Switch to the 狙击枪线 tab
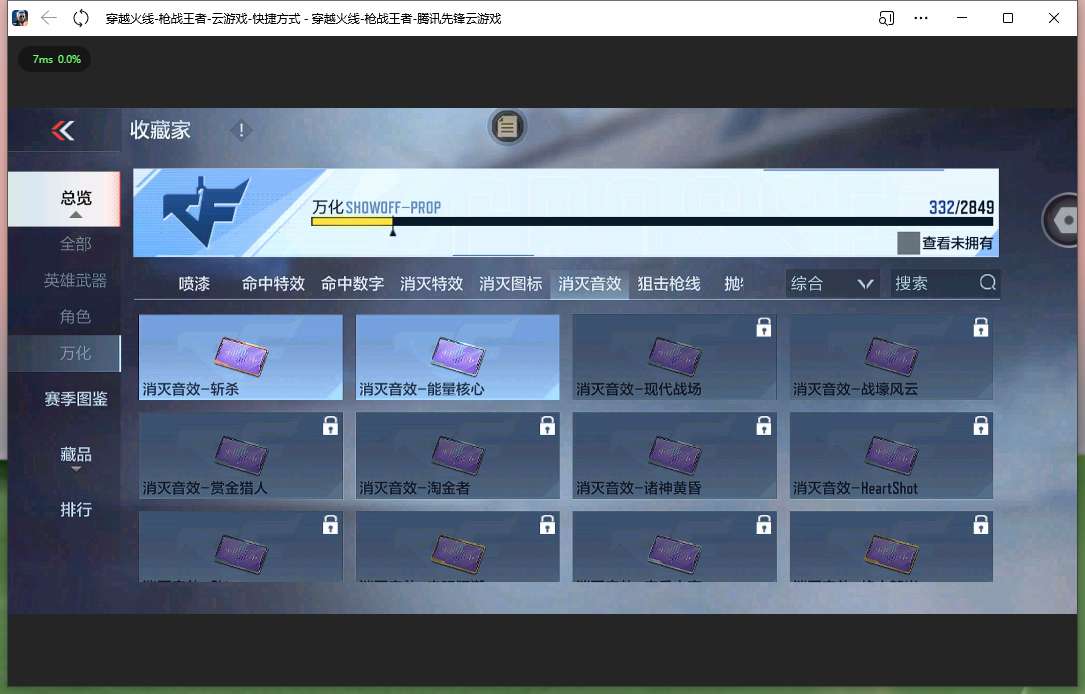The image size is (1085, 694). coord(668,284)
